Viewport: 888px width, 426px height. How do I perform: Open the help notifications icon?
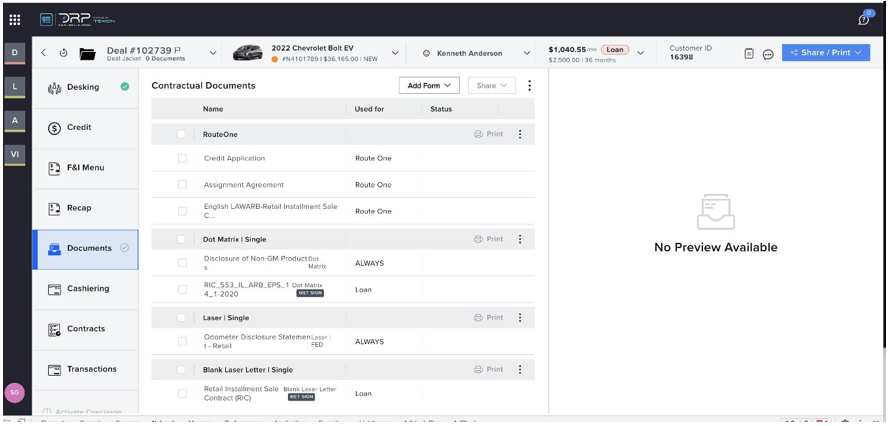coord(864,20)
